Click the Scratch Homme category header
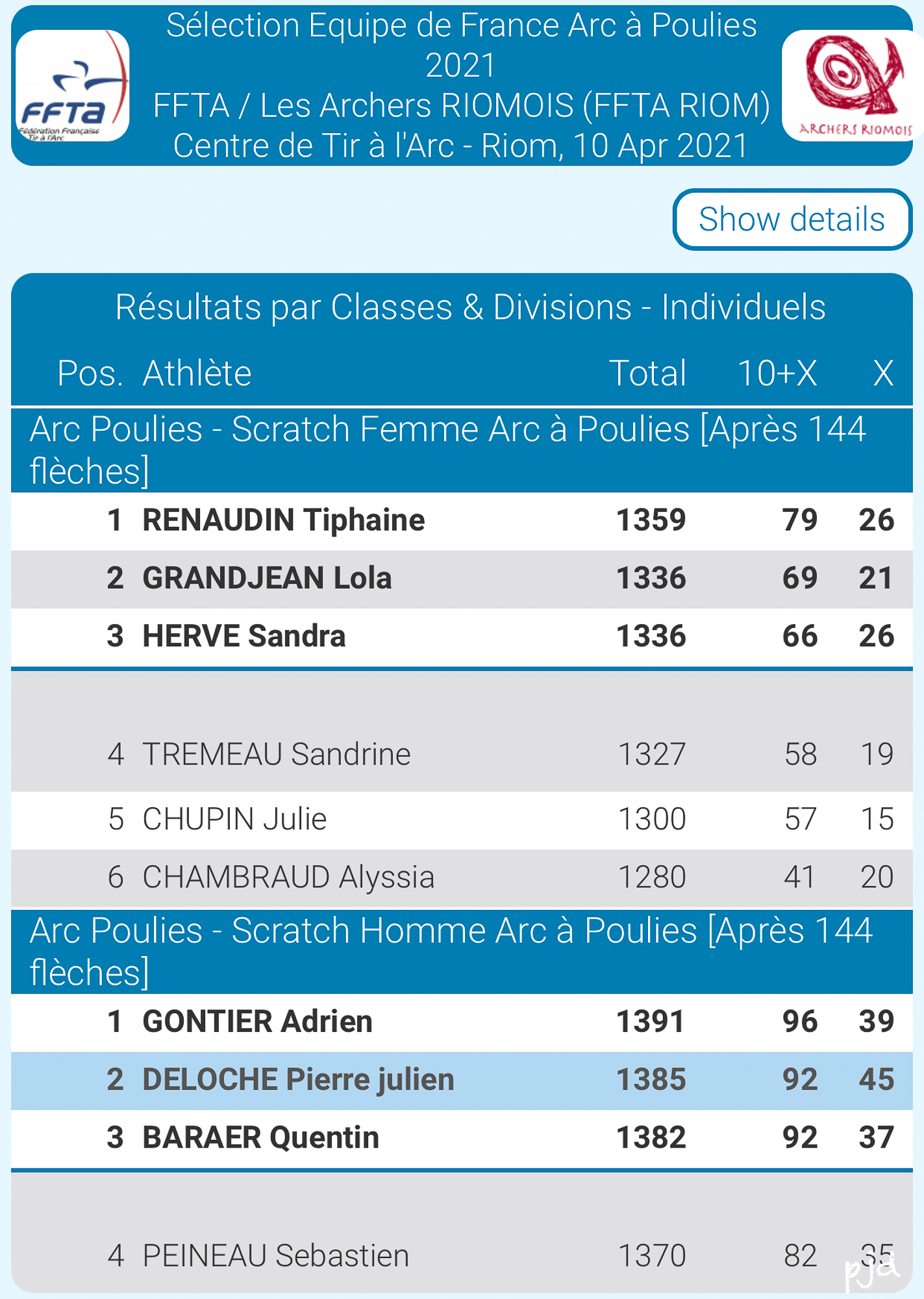924x1299 pixels. click(462, 952)
